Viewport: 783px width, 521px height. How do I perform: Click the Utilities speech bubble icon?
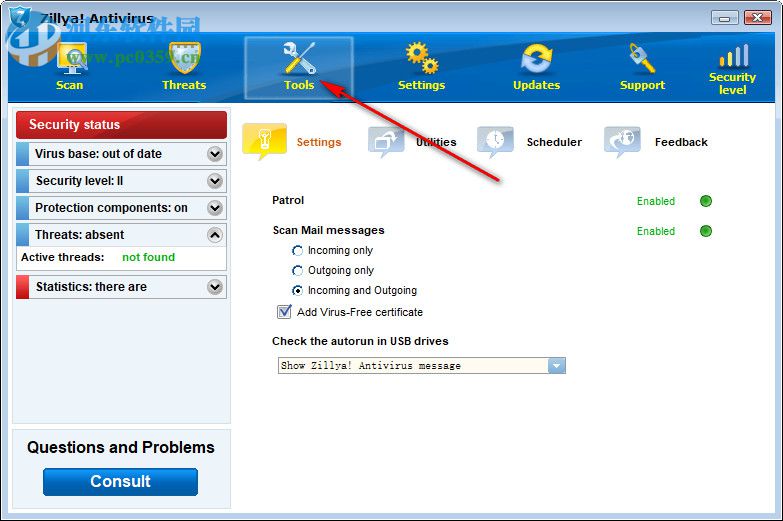[386, 142]
